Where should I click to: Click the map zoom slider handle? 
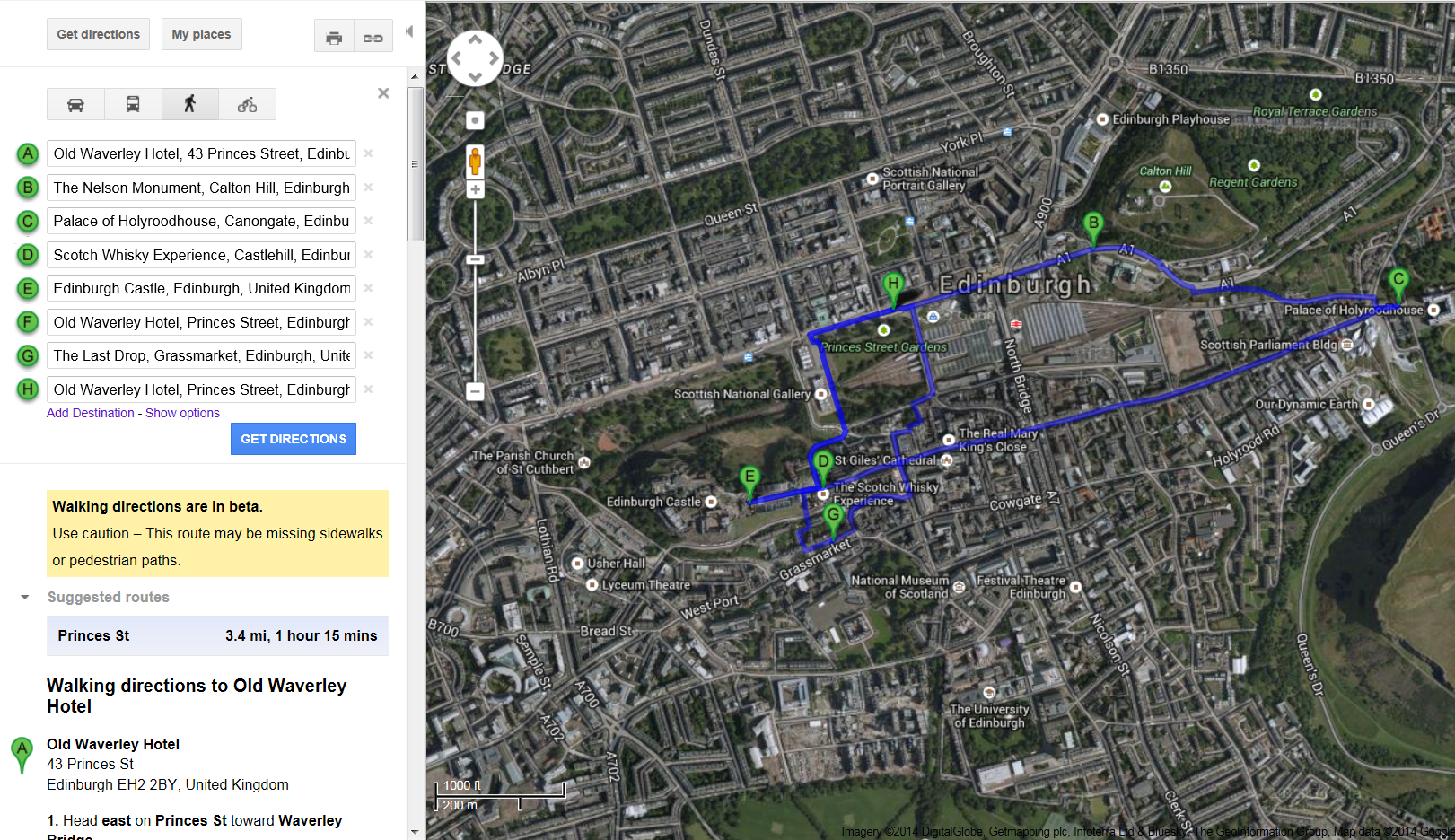[476, 259]
